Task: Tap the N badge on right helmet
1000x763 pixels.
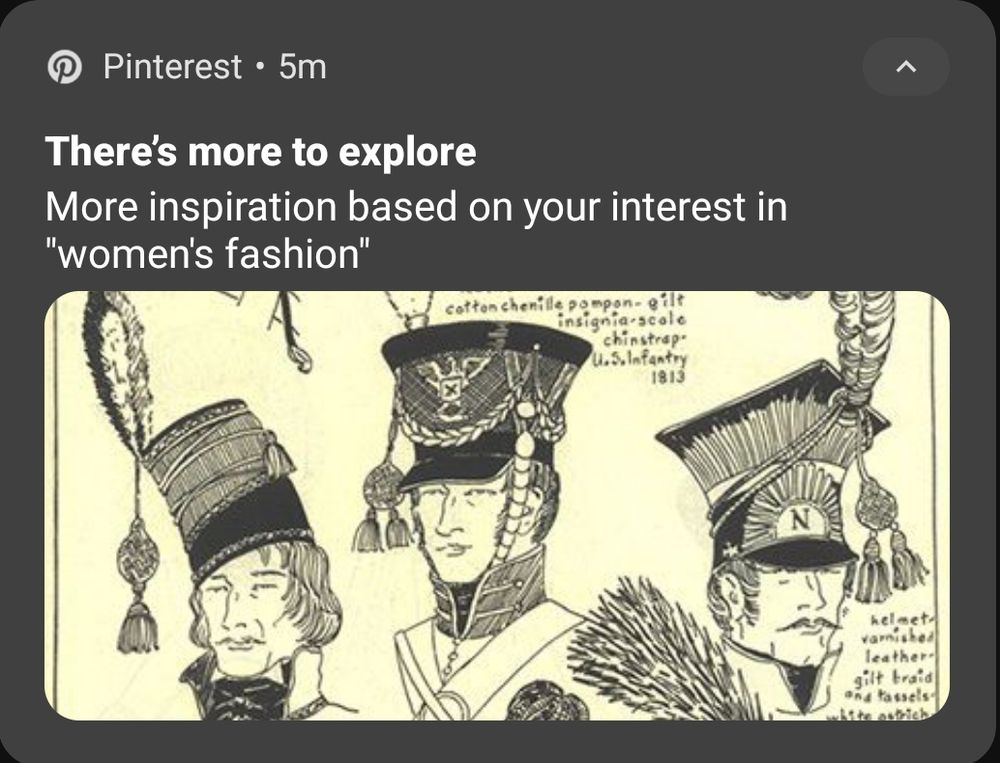Action: (x=801, y=521)
